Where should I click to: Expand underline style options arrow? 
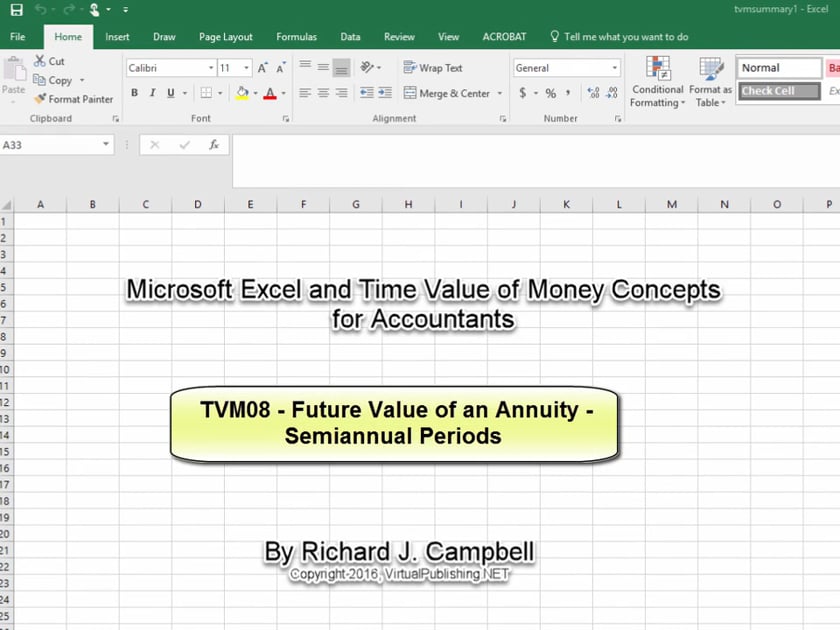[185, 93]
